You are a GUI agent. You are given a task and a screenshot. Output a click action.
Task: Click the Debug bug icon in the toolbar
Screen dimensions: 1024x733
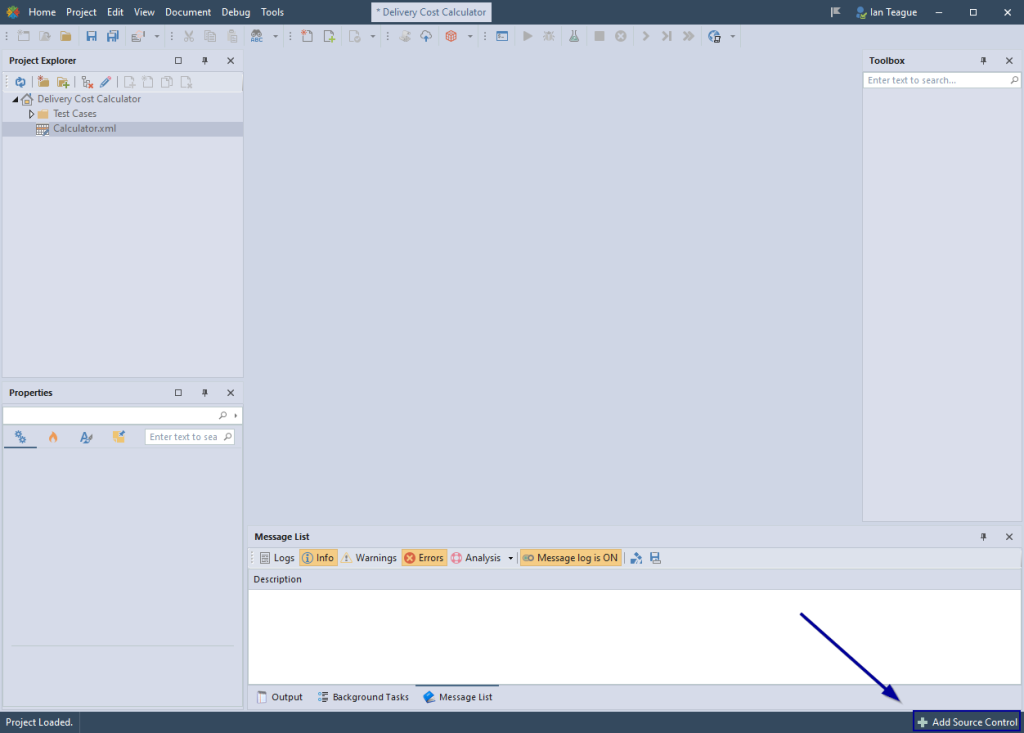[x=549, y=37]
